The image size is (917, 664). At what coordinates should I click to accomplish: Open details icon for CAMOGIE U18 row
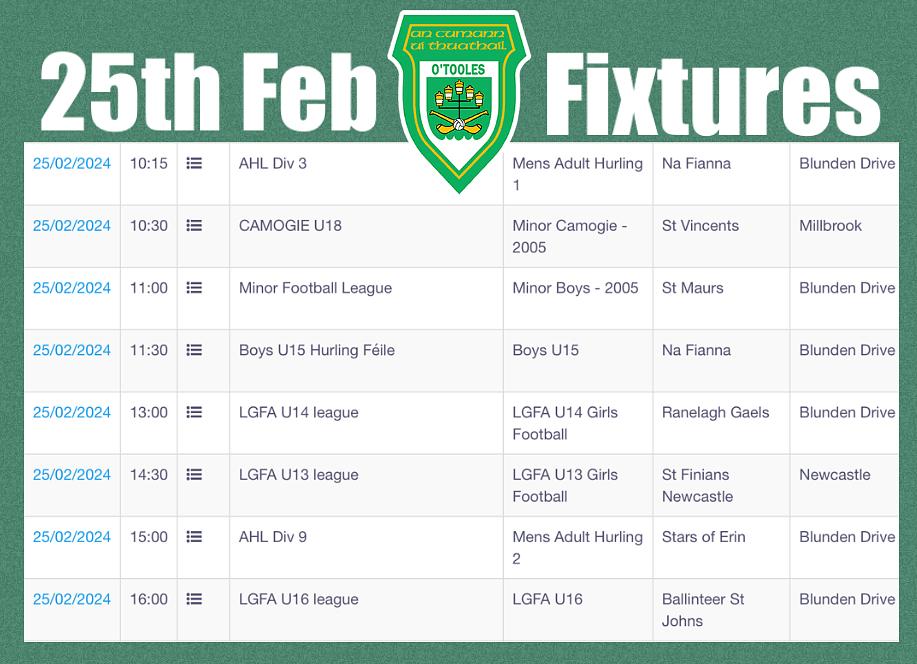[194, 225]
